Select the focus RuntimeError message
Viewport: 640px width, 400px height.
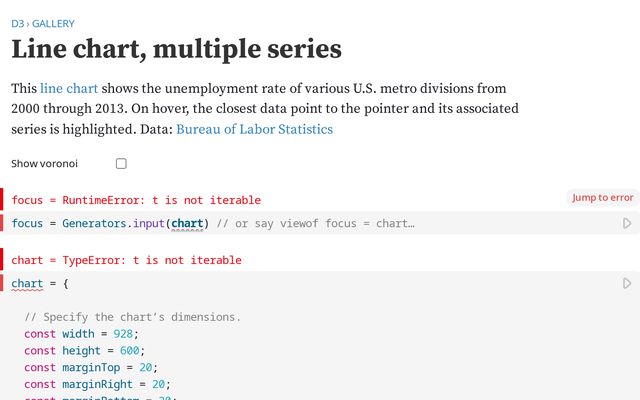[x=136, y=200]
